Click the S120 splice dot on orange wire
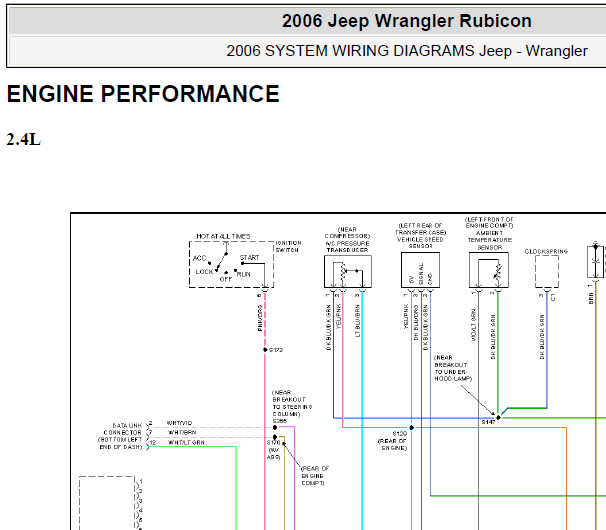The image size is (606, 530). (x=412, y=428)
